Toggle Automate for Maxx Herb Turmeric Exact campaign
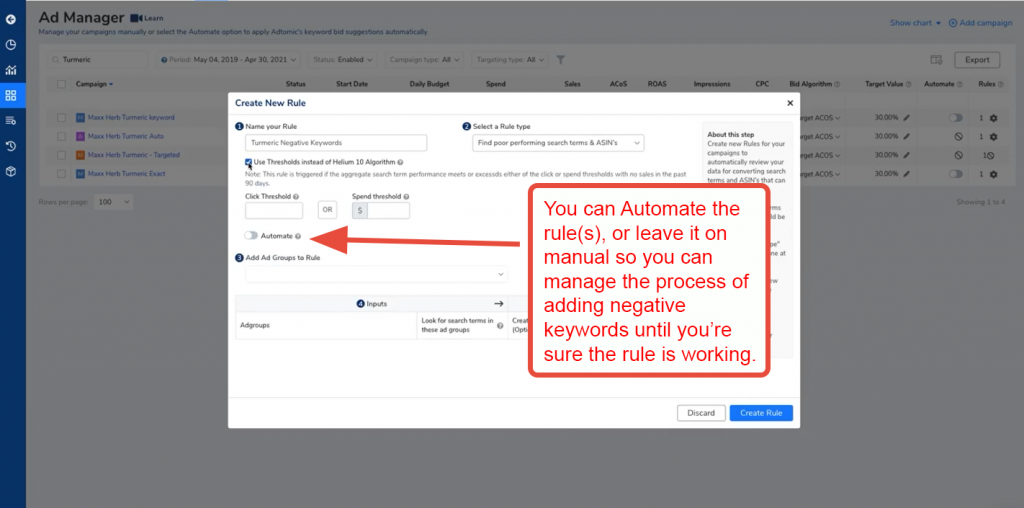This screenshot has height=508, width=1024. pos(956,174)
